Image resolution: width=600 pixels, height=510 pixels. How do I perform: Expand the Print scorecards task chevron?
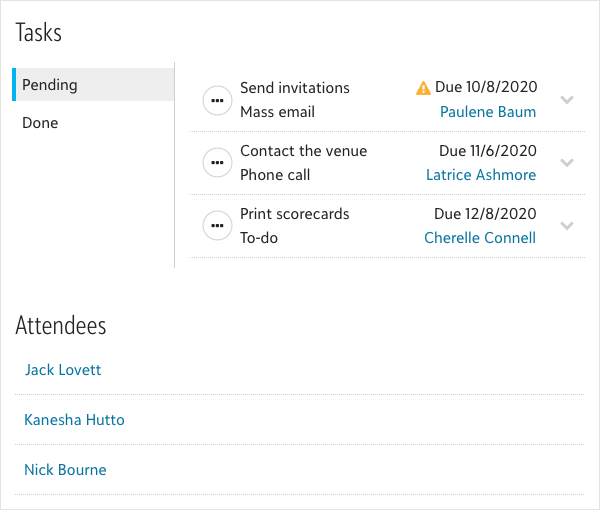567,226
